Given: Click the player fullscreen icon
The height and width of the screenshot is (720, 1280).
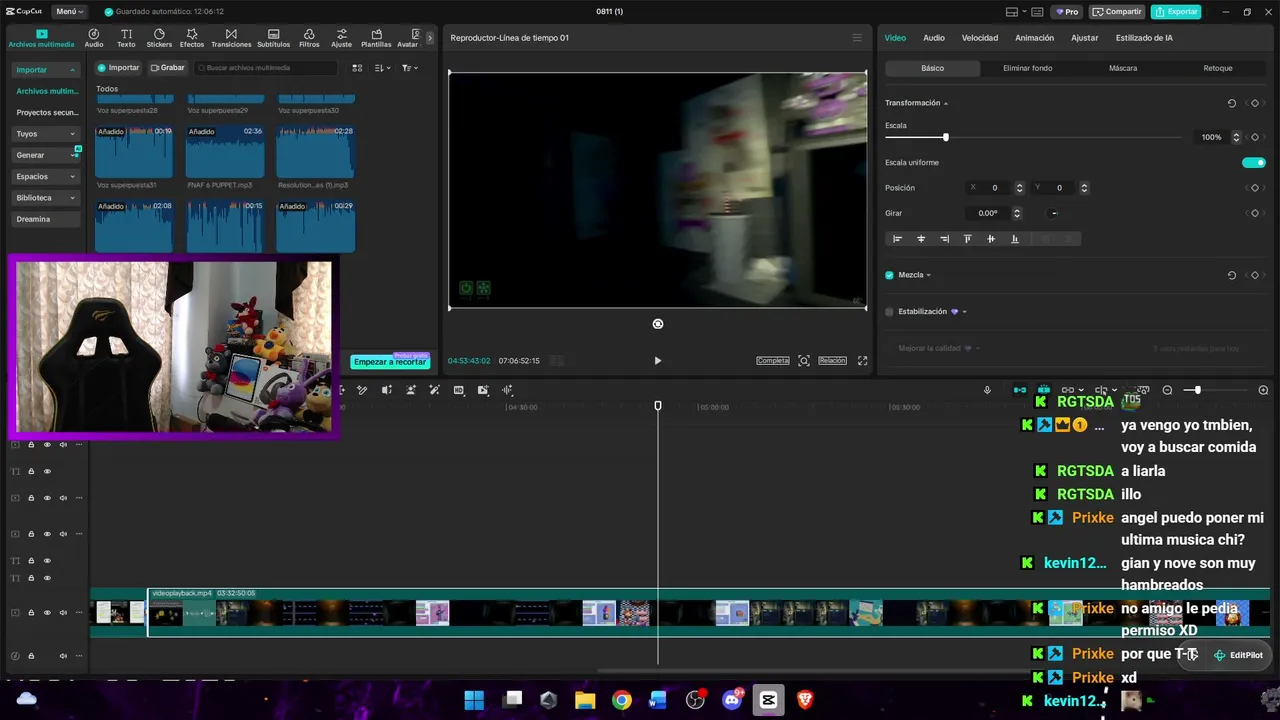Looking at the screenshot, I should pos(863,361).
